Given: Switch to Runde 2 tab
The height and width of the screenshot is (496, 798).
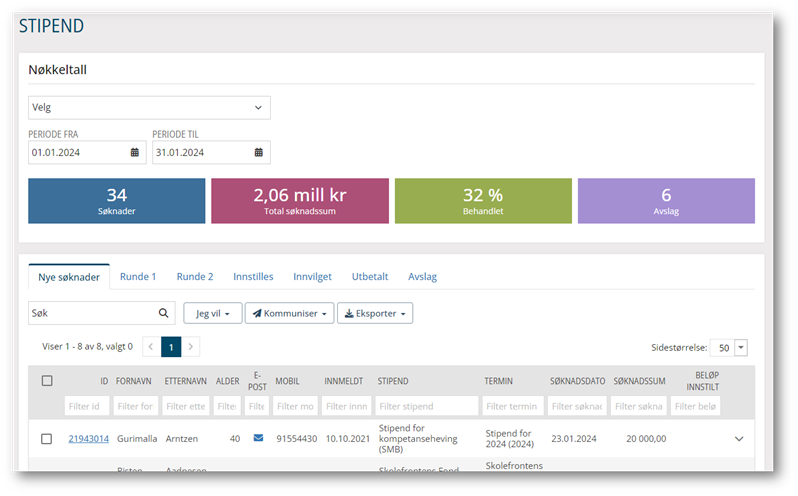Looking at the screenshot, I should (x=195, y=277).
